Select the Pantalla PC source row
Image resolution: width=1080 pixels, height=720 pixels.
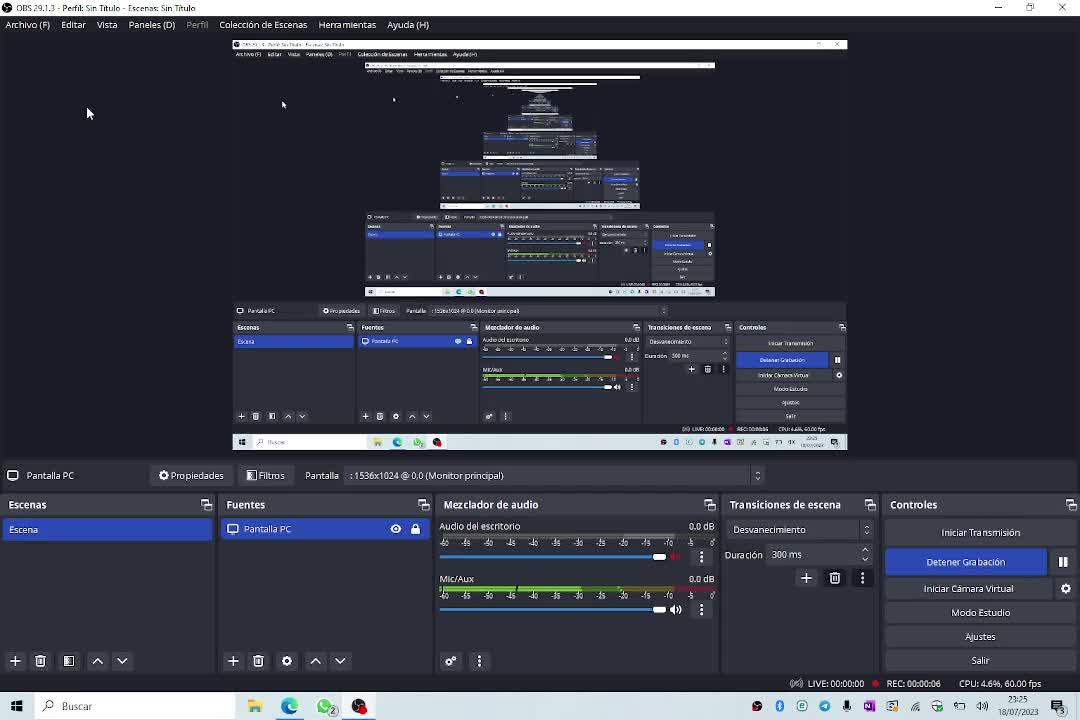[324, 529]
